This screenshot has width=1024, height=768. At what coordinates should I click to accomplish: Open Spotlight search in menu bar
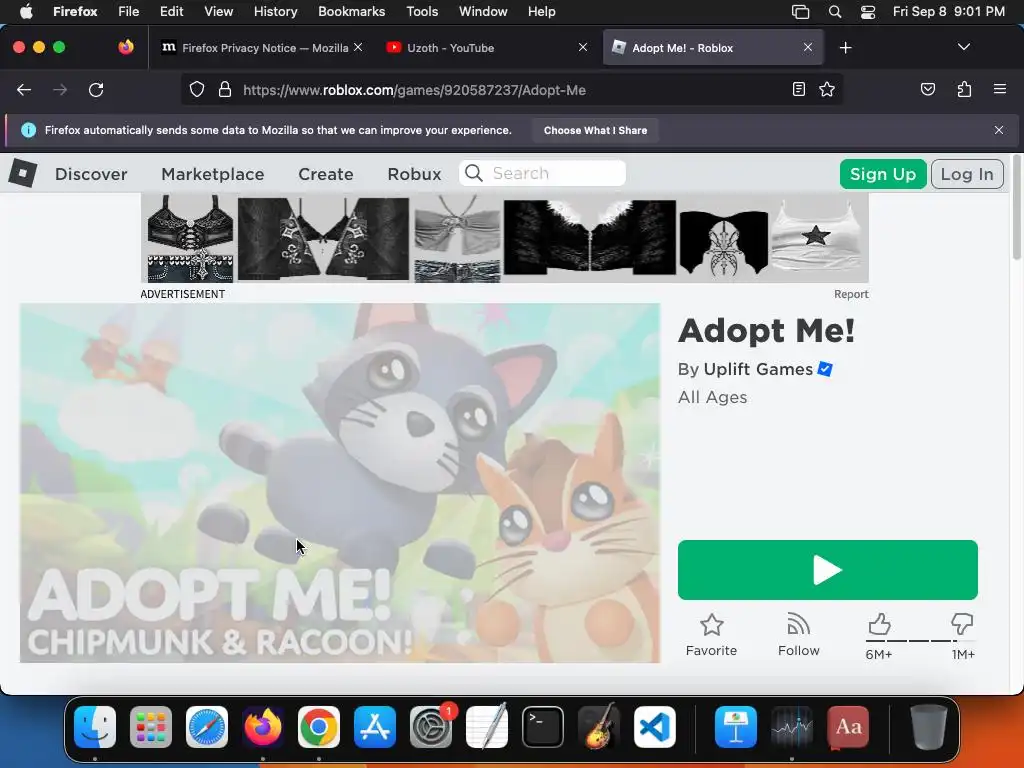[835, 12]
